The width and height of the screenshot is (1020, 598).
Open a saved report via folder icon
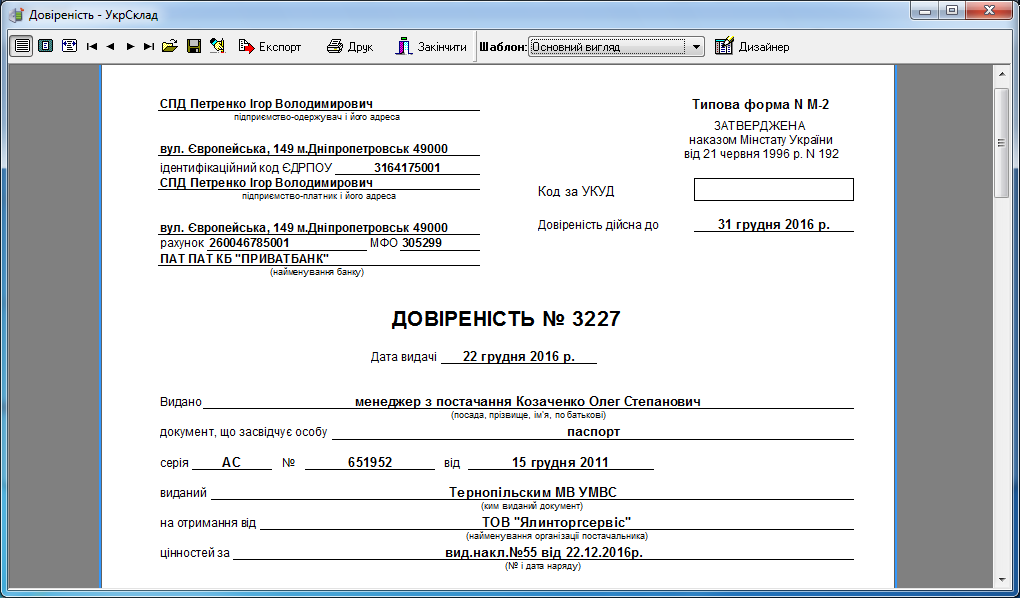point(170,46)
